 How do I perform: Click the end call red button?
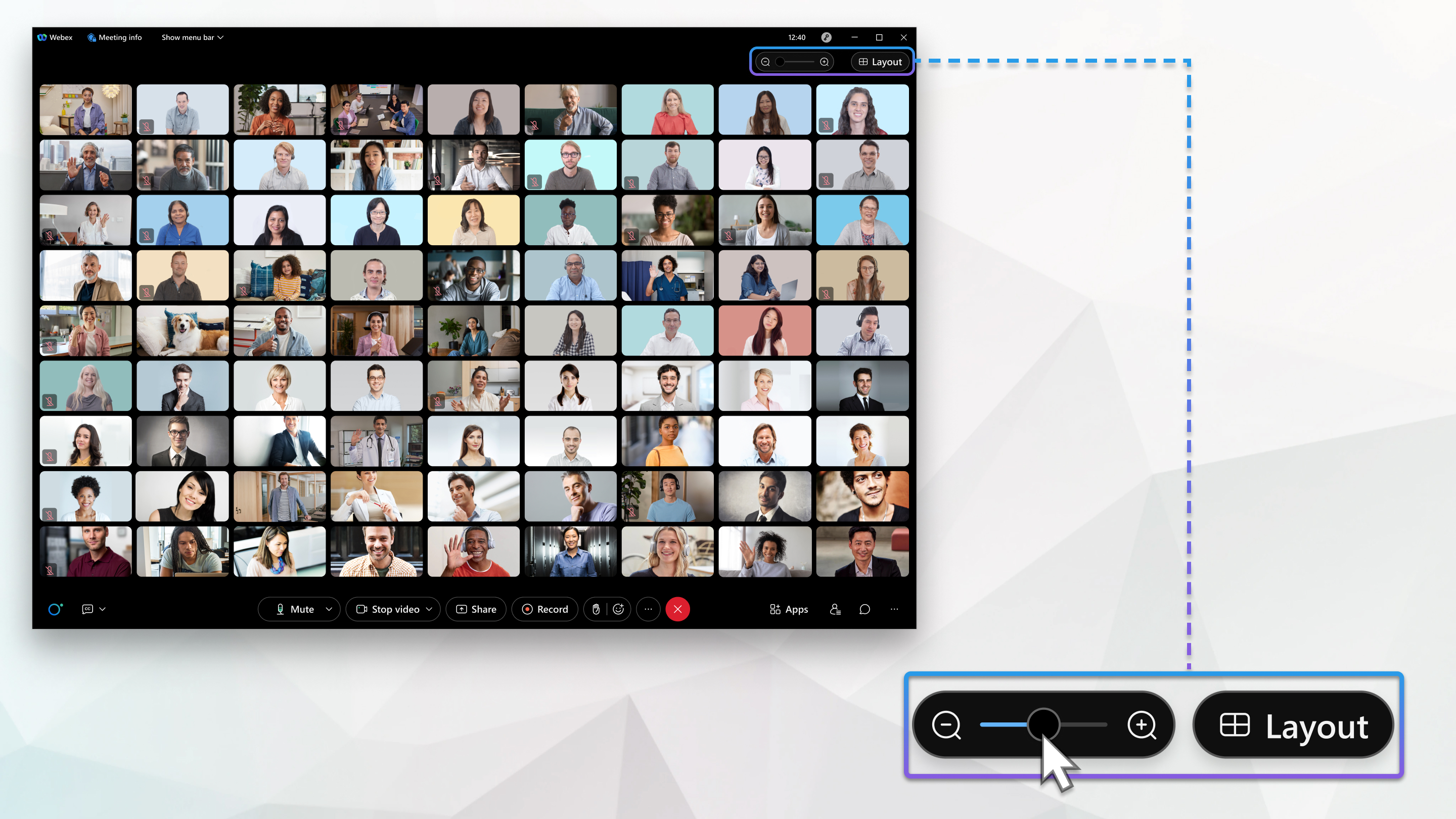[x=678, y=609]
